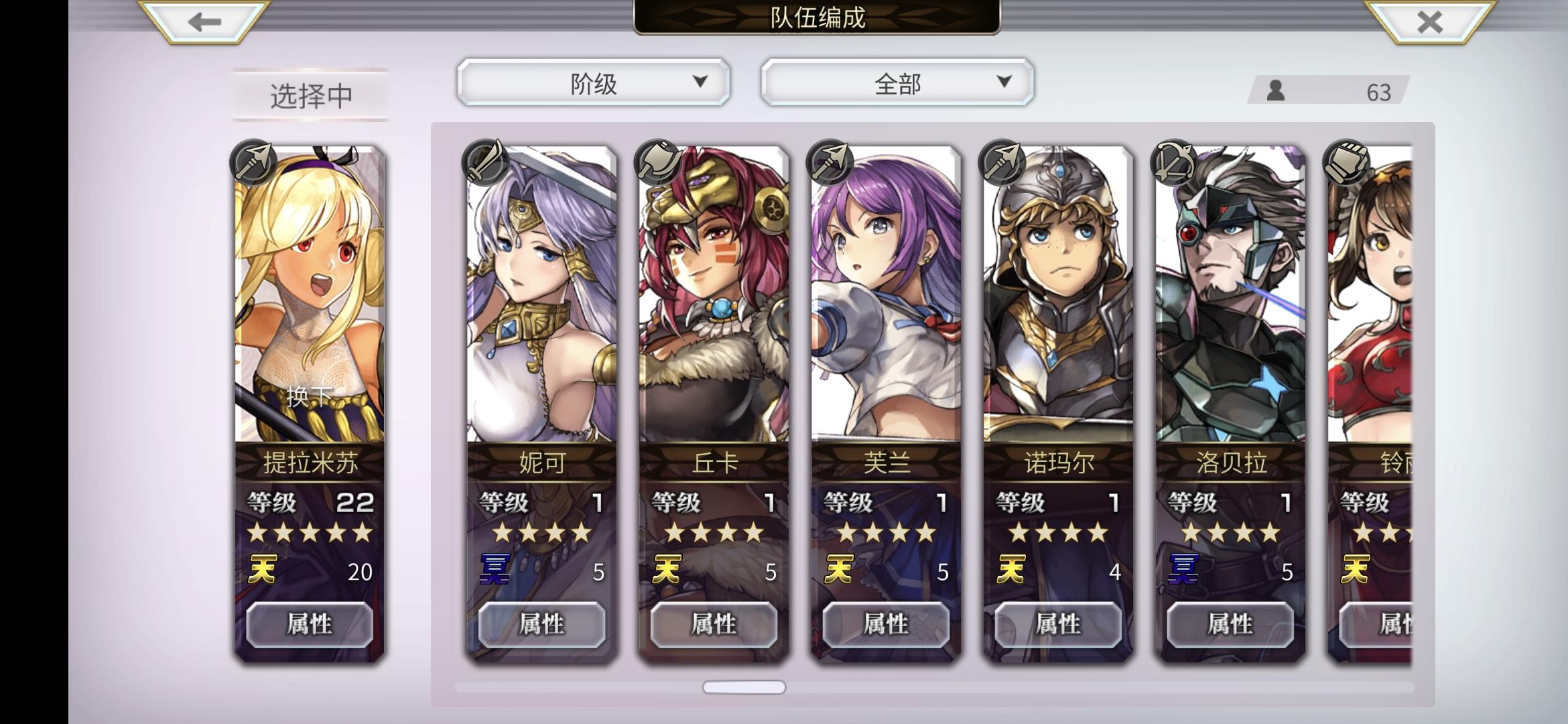Open the 阶级 sort dropdown
Screen dimensions: 1568x724
pyautogui.click(x=593, y=82)
